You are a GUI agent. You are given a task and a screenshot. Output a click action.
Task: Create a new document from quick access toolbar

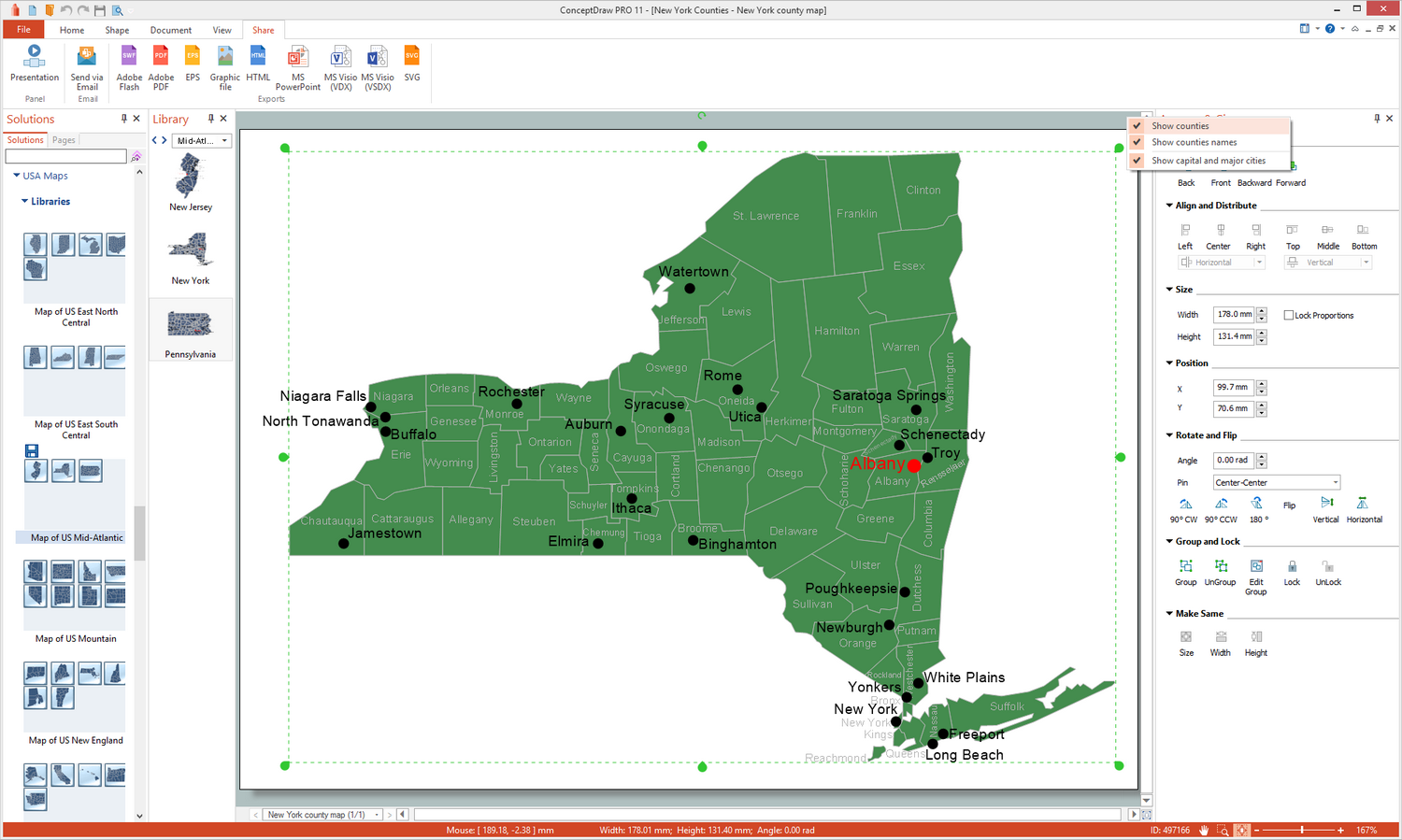click(33, 10)
